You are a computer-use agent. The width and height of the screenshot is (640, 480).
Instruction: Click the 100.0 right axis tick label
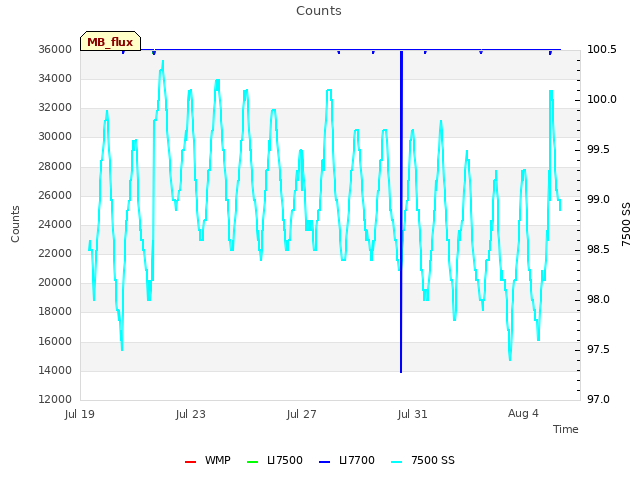(x=602, y=100)
